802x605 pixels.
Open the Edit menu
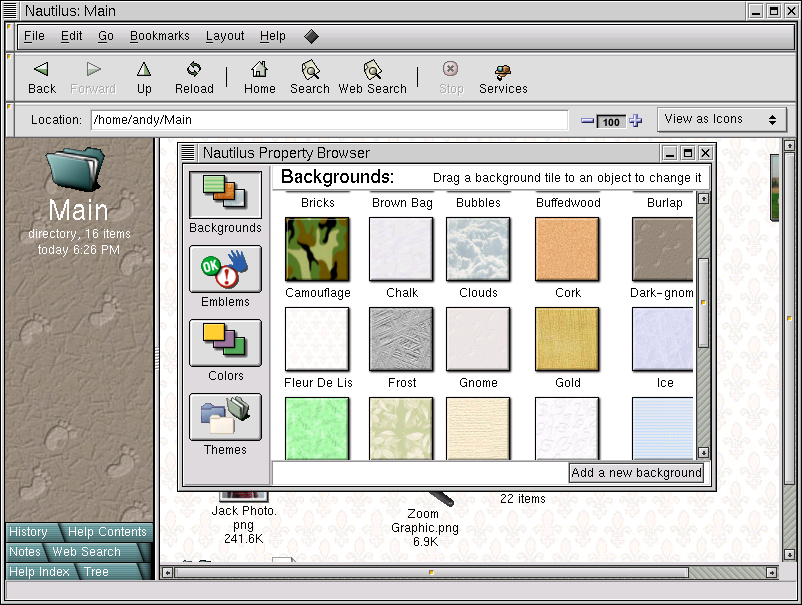coord(71,36)
